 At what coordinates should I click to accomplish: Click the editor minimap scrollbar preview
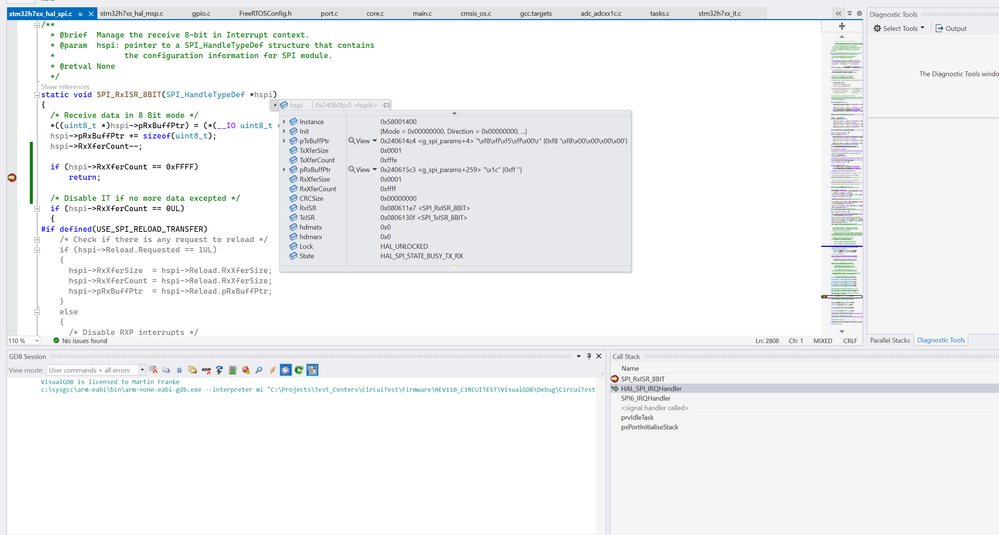(x=841, y=180)
